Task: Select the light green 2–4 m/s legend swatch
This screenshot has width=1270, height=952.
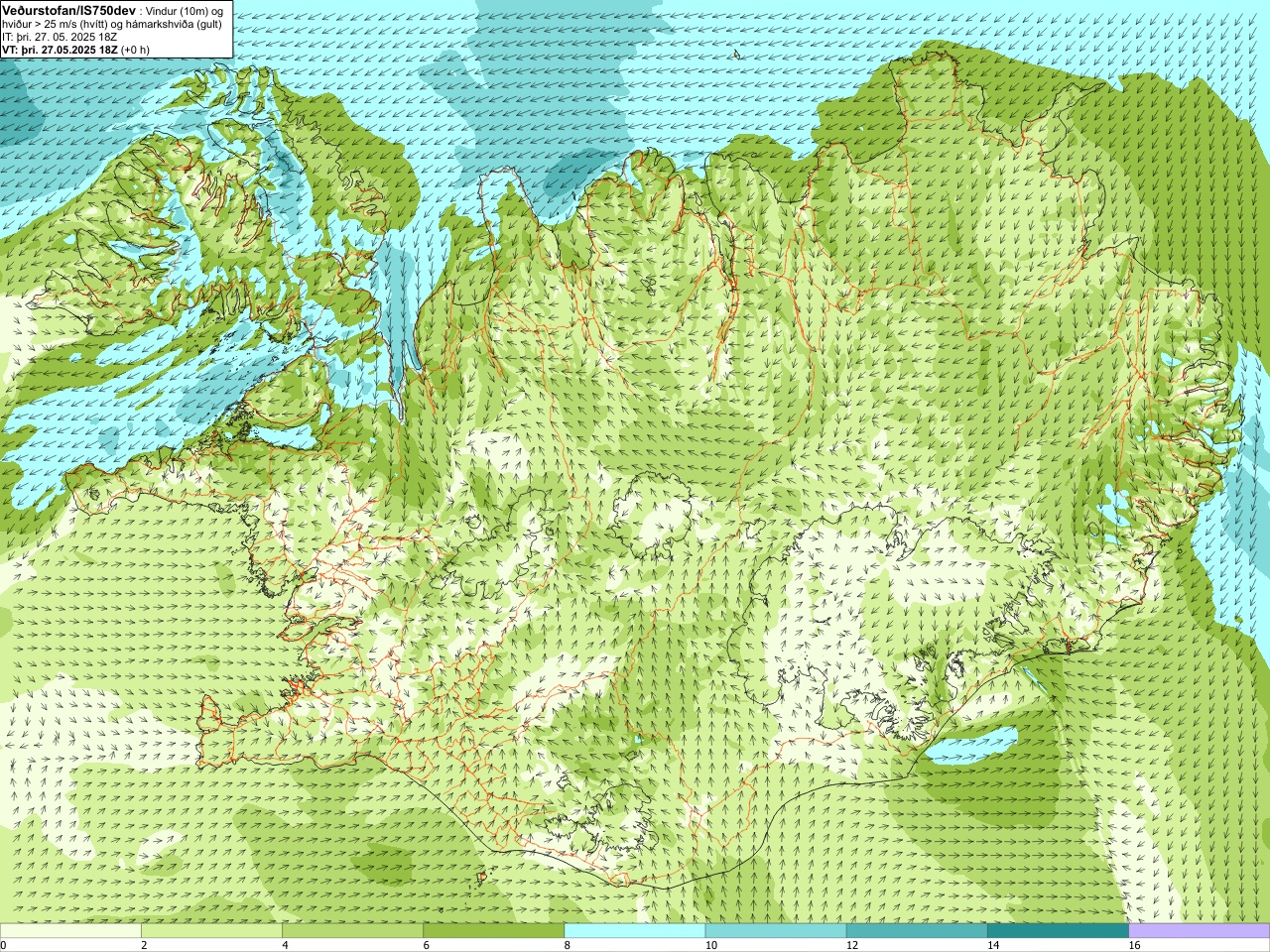Action: [x=211, y=930]
